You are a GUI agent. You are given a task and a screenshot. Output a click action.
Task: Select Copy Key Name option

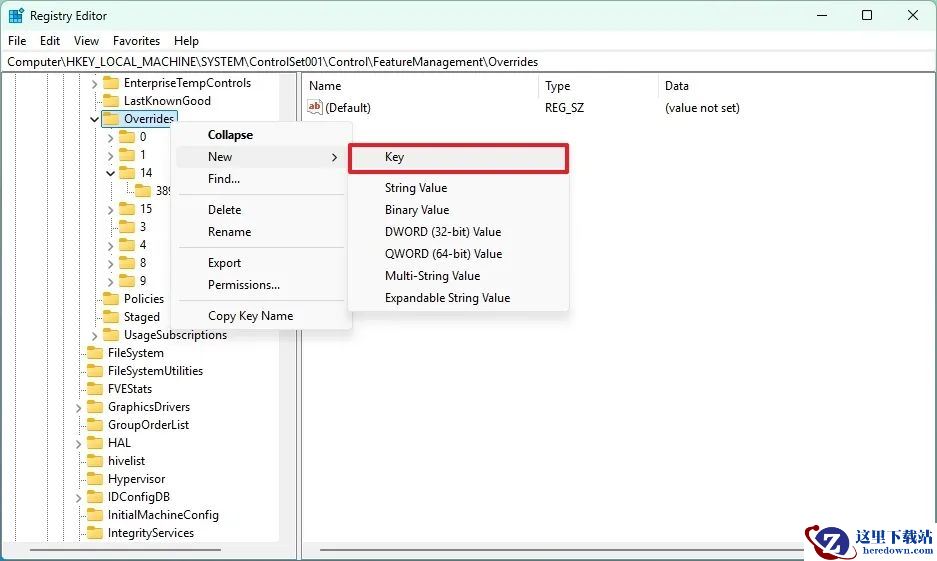pyautogui.click(x=261, y=316)
